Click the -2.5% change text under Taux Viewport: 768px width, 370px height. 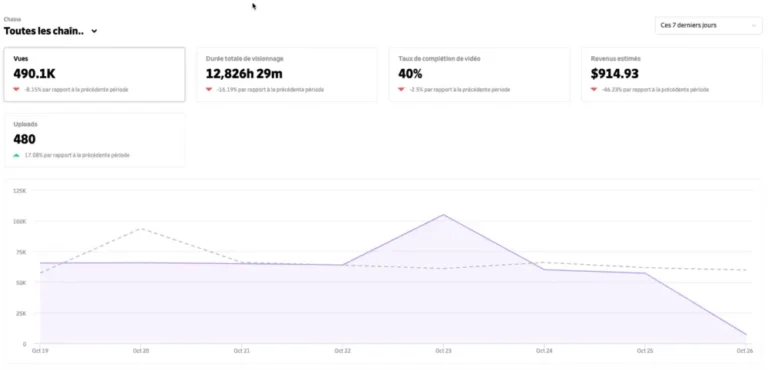point(459,90)
